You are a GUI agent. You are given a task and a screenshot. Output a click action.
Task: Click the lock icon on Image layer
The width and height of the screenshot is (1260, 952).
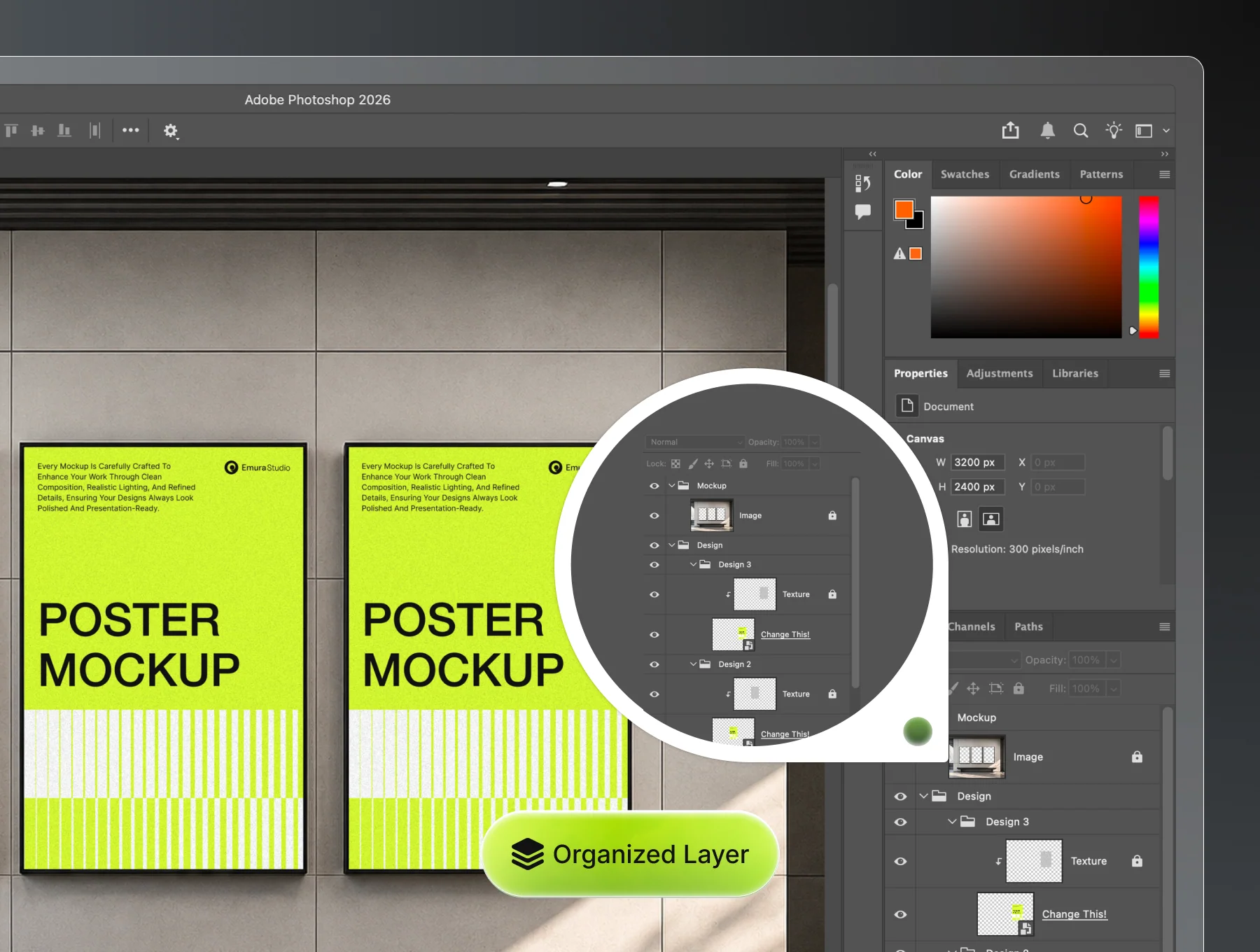(1137, 757)
